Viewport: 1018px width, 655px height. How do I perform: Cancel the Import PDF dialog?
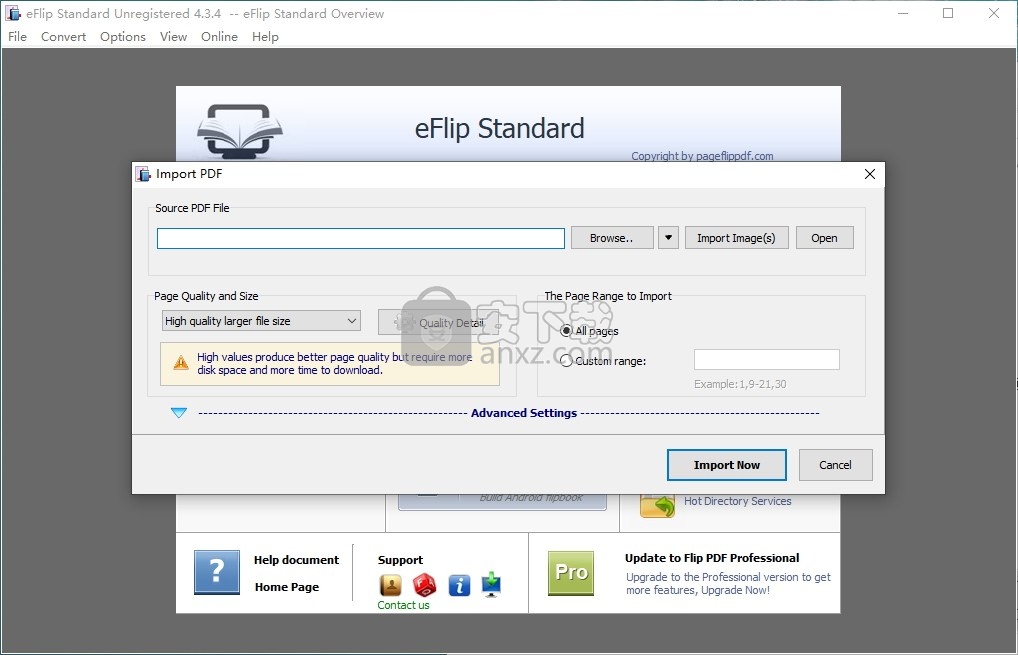[x=836, y=465]
